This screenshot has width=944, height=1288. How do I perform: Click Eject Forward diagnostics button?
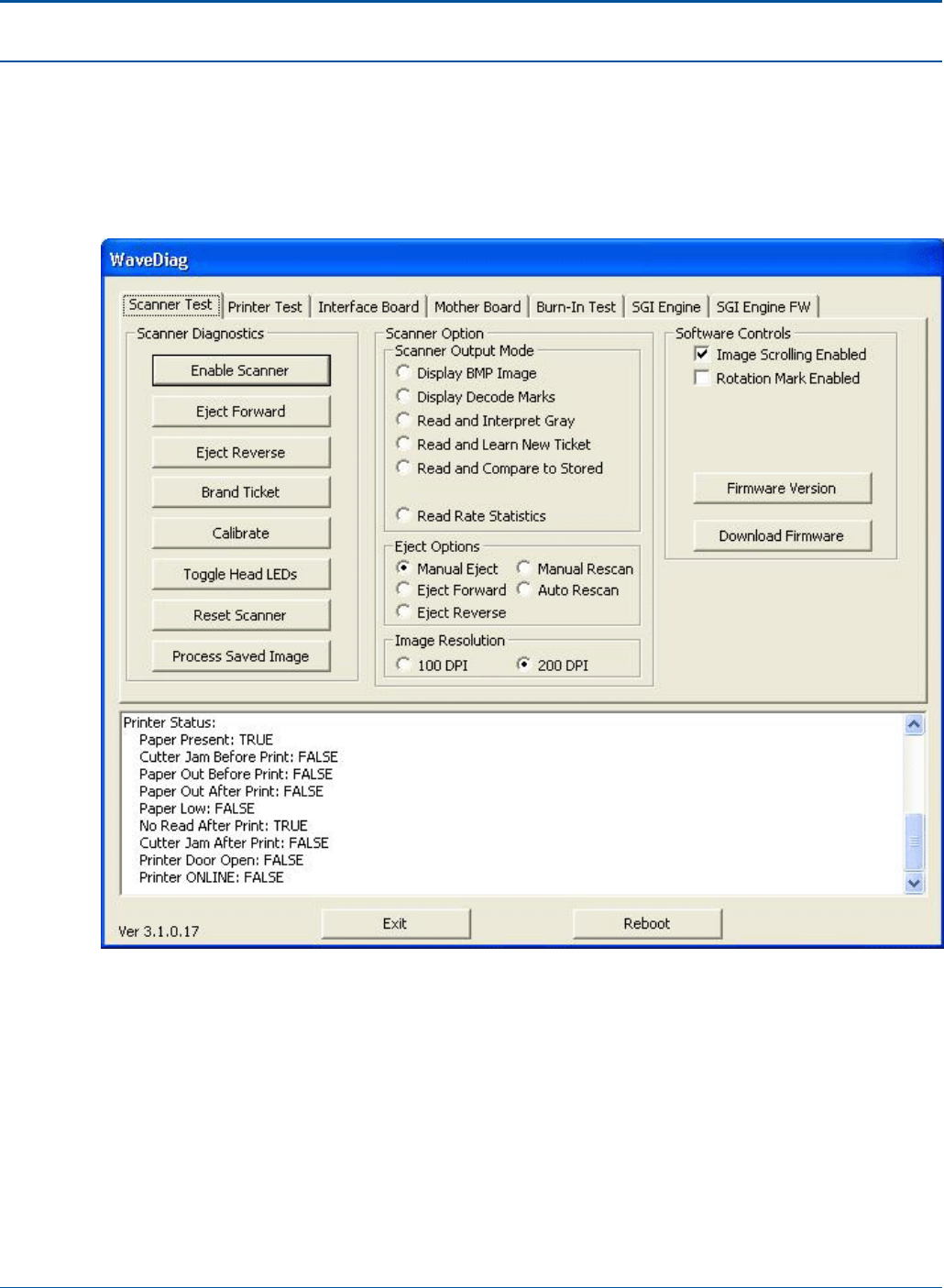click(x=240, y=412)
